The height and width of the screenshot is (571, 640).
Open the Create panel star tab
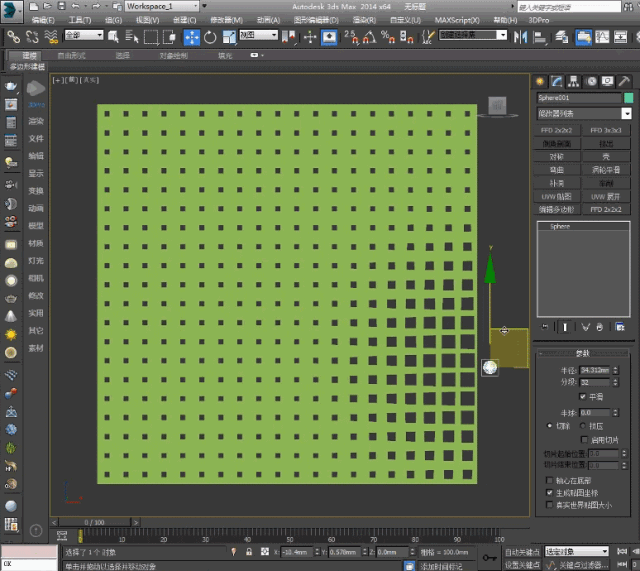point(540,82)
